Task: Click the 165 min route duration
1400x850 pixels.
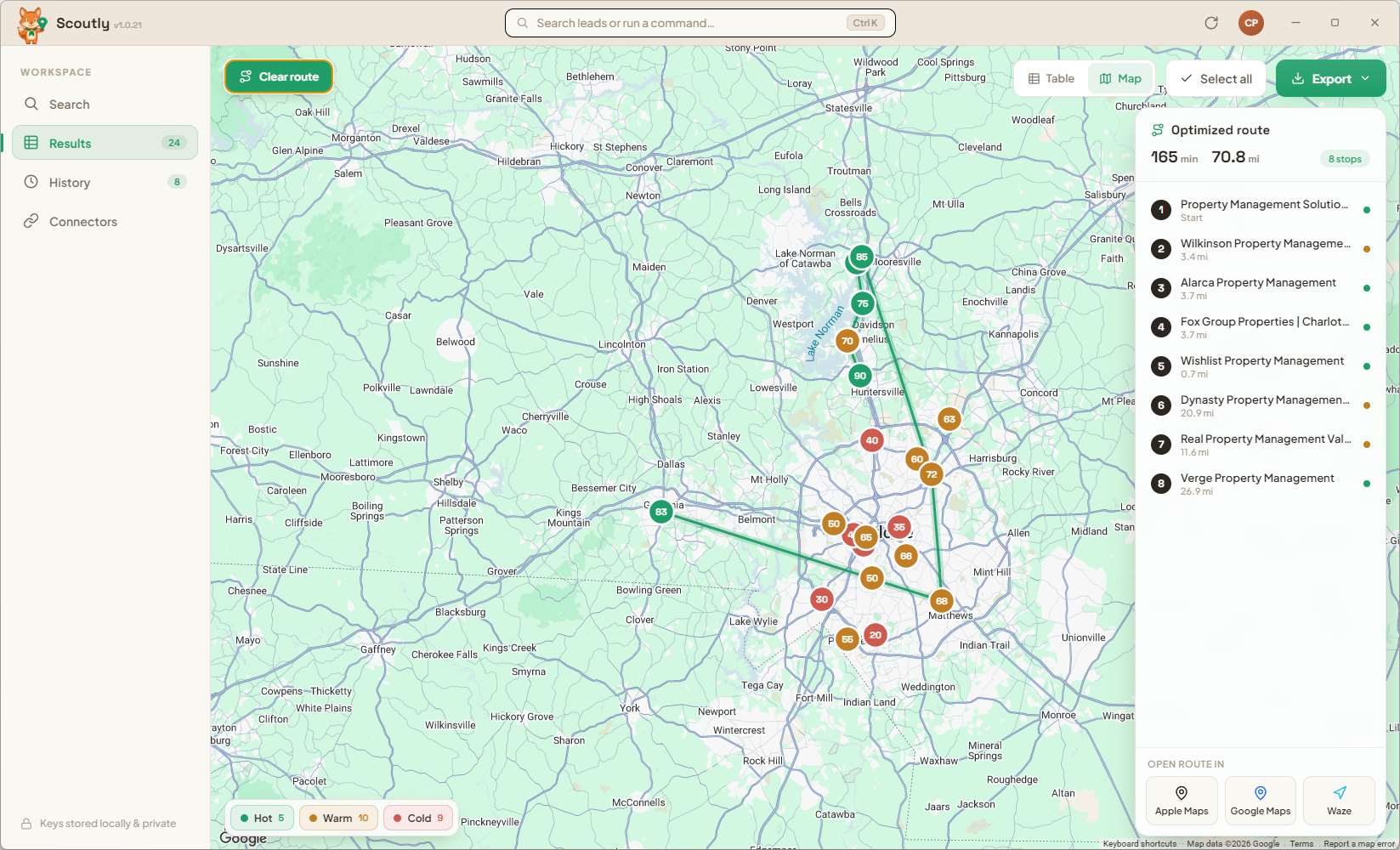Action: click(1174, 157)
